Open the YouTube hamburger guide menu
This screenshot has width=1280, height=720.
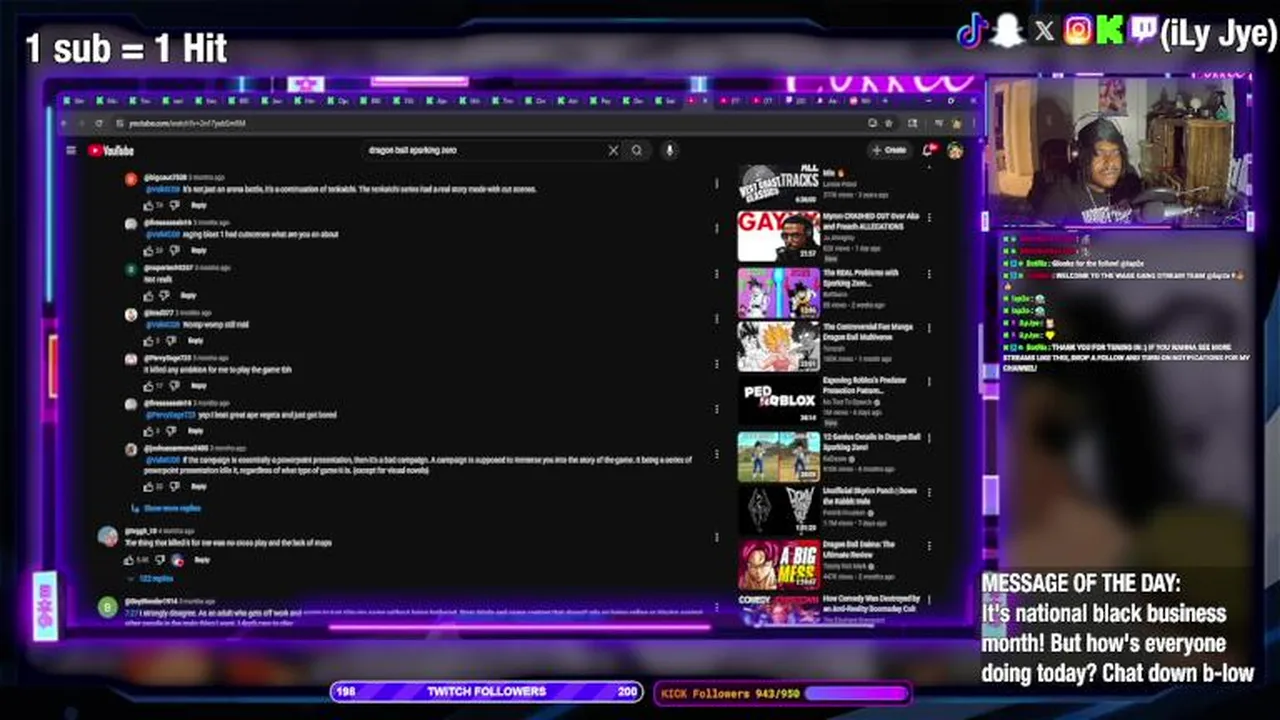coord(71,150)
